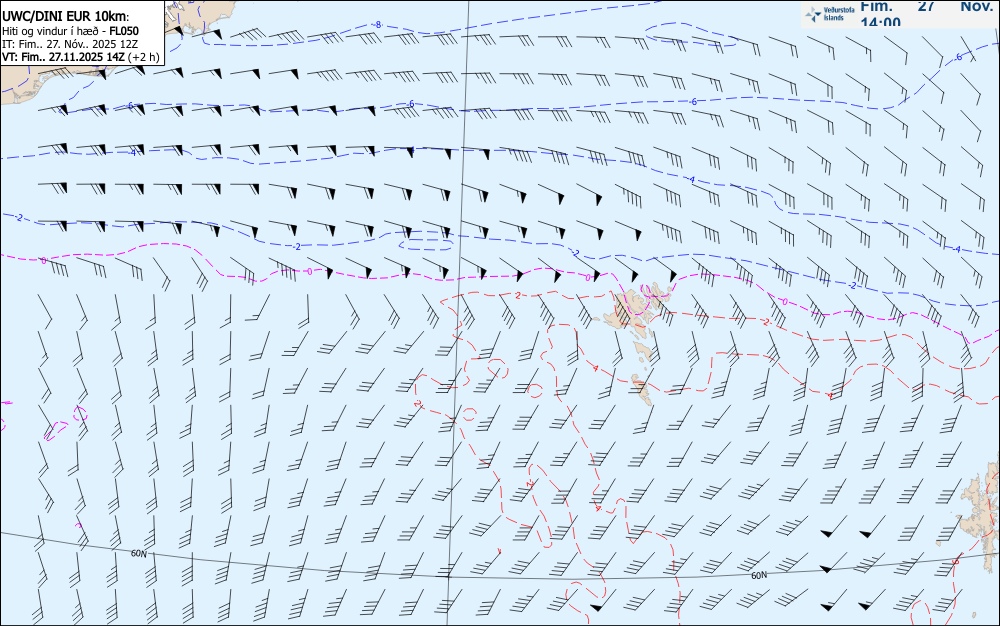
Task: Click the 'Fim. 27 Nóv.' date header
Action: 926,6
